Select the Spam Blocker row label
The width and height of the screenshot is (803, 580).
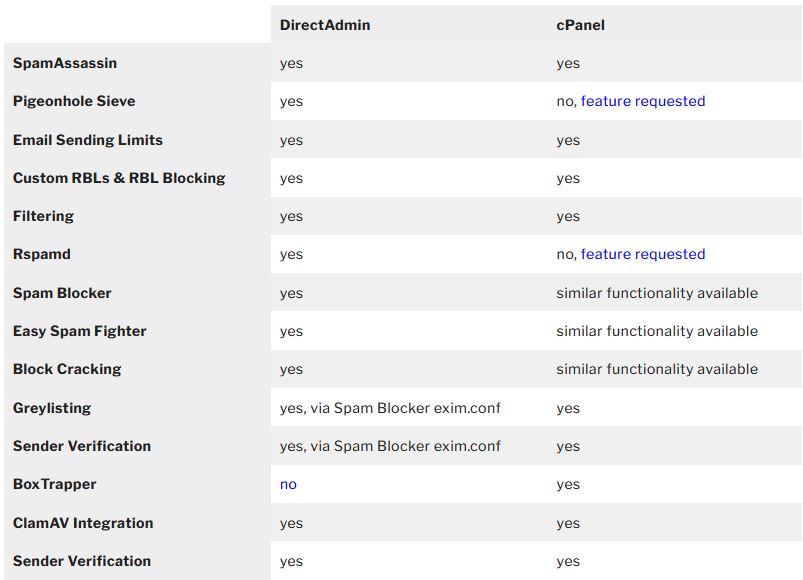[62, 293]
